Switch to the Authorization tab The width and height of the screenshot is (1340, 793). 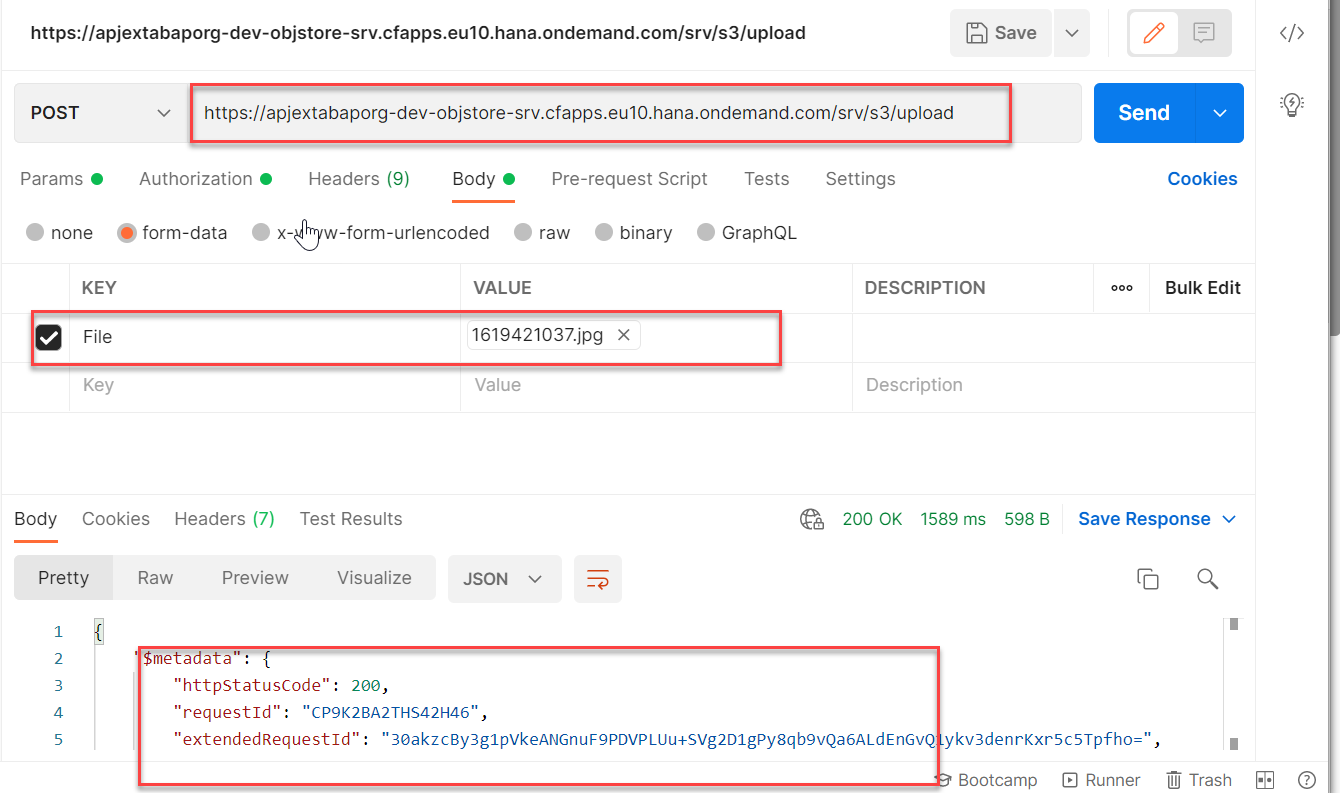pyautogui.click(x=196, y=179)
